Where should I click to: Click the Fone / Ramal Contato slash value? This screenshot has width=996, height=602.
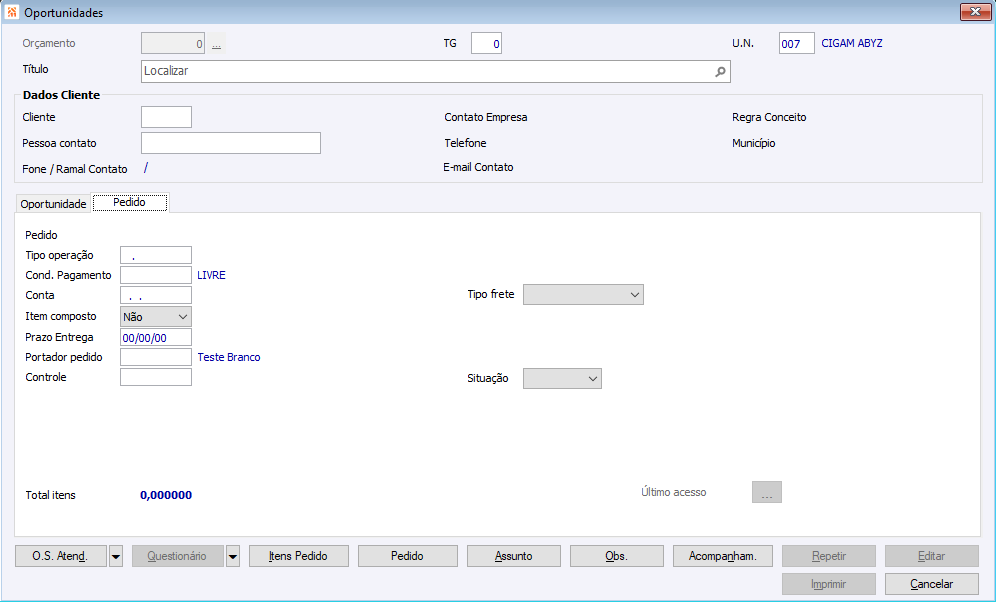click(145, 168)
